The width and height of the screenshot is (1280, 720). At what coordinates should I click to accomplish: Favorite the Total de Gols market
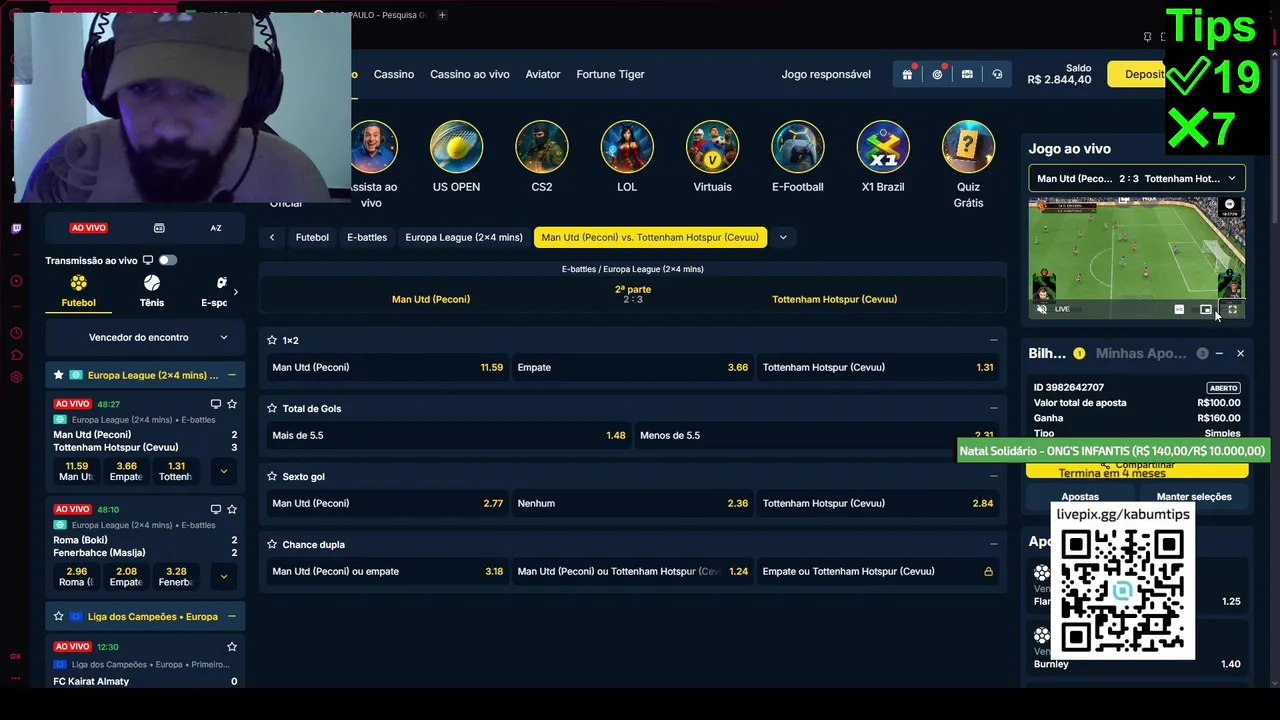tap(272, 408)
